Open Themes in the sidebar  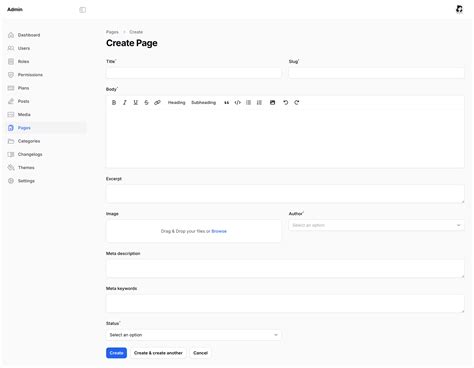(x=46, y=168)
